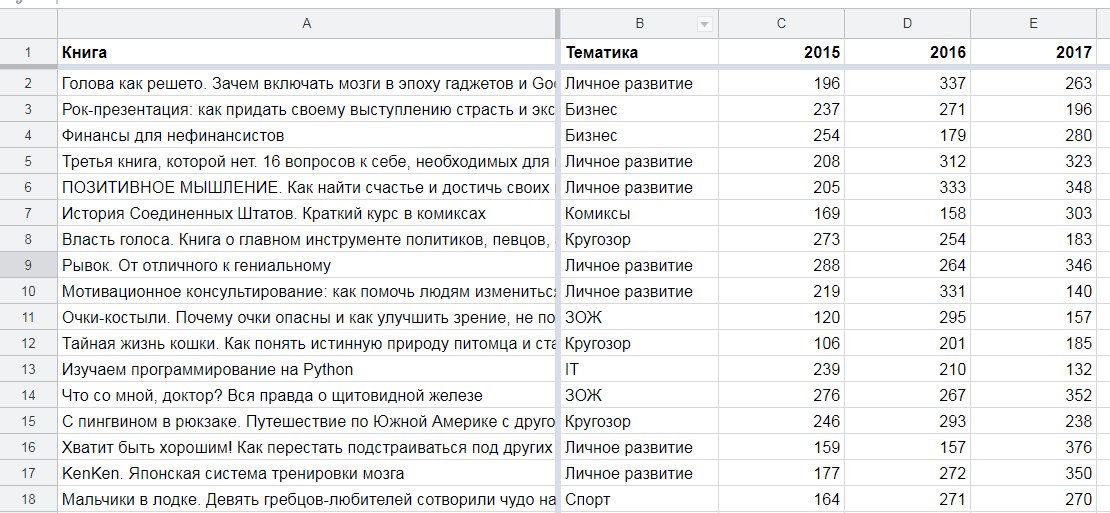Viewport: 1110px width, 513px height.
Task: Click the "Спорт" cell in row 18
Action: click(x=638, y=499)
